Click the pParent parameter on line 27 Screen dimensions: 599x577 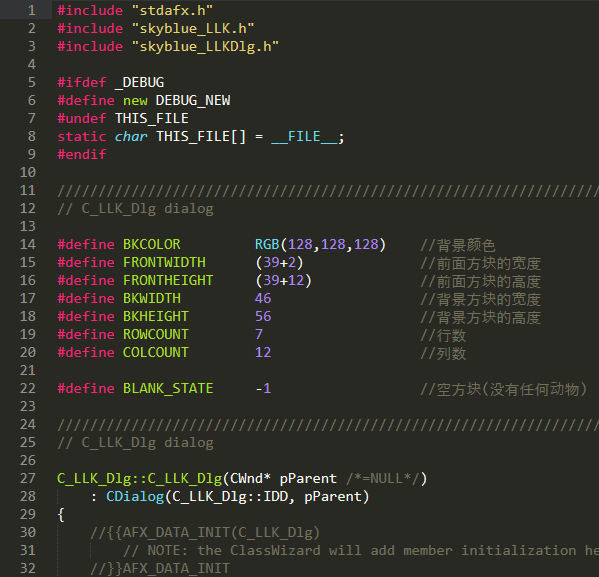click(308, 478)
